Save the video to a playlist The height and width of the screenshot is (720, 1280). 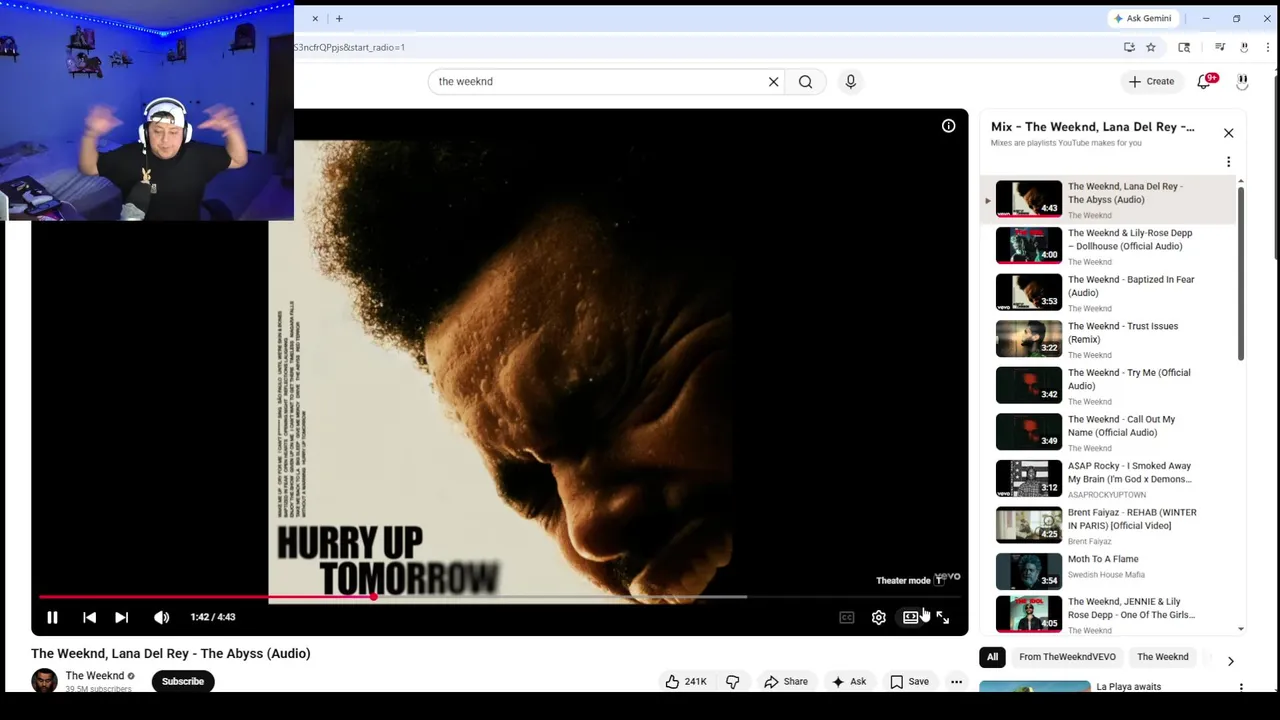tap(909, 682)
